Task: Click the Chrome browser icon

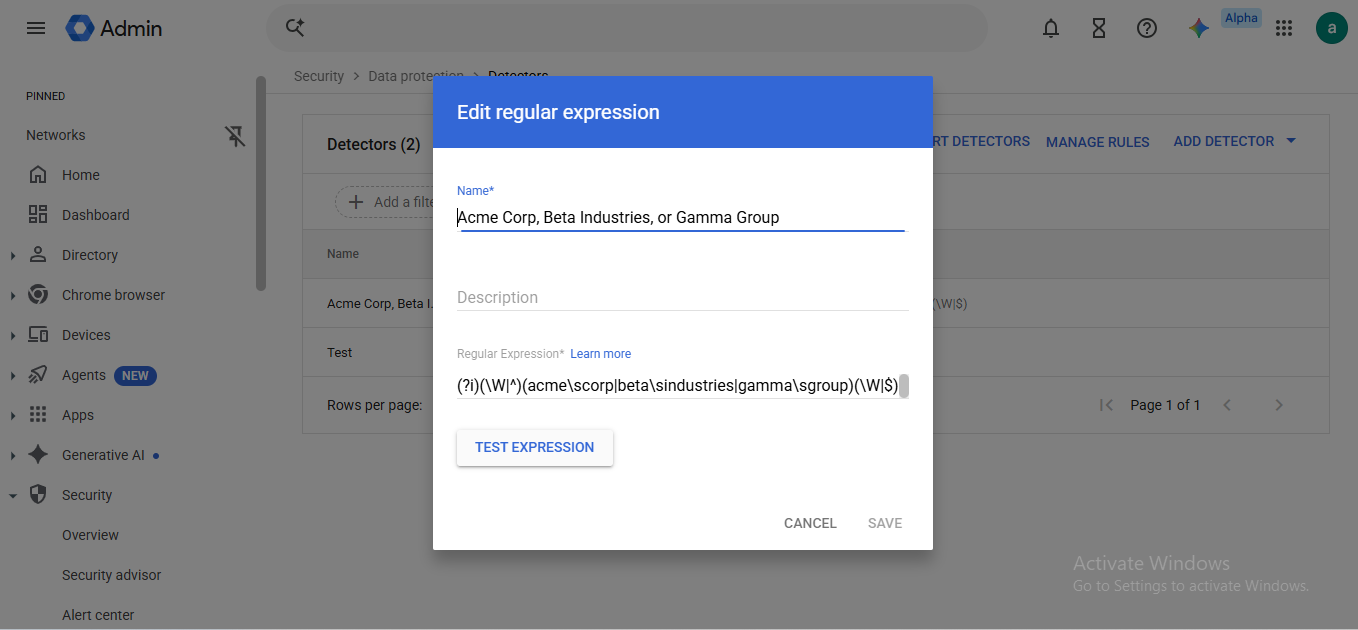Action: (x=38, y=295)
